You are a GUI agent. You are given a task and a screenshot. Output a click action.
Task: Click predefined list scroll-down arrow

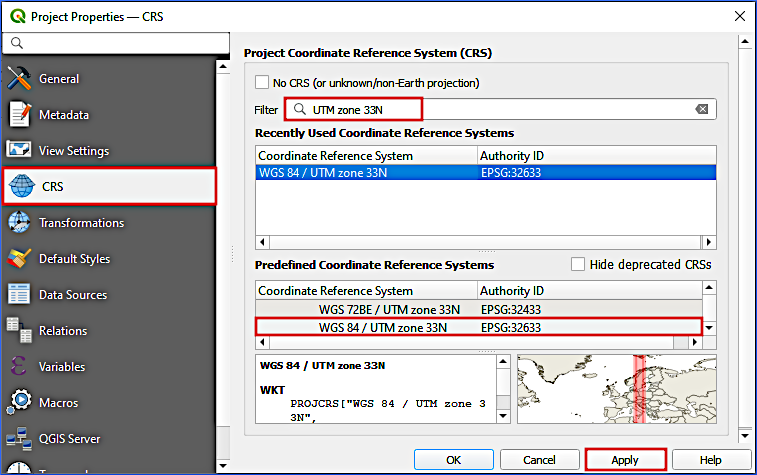tap(709, 328)
